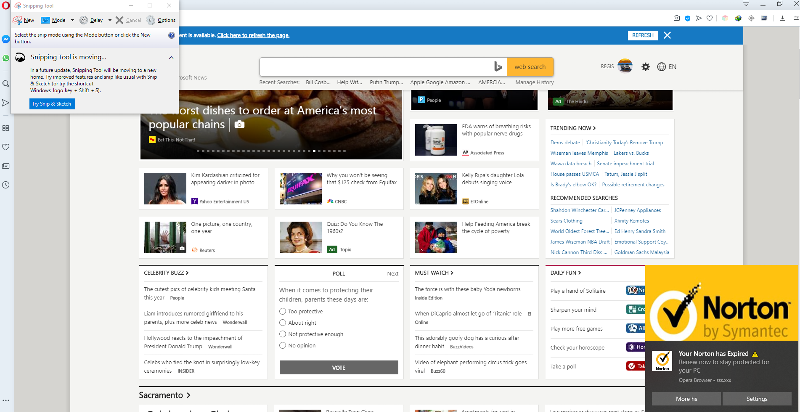The width and height of the screenshot is (800, 412).
Task: Open the flow/send icon in Opera sidebar
Action: [6, 102]
